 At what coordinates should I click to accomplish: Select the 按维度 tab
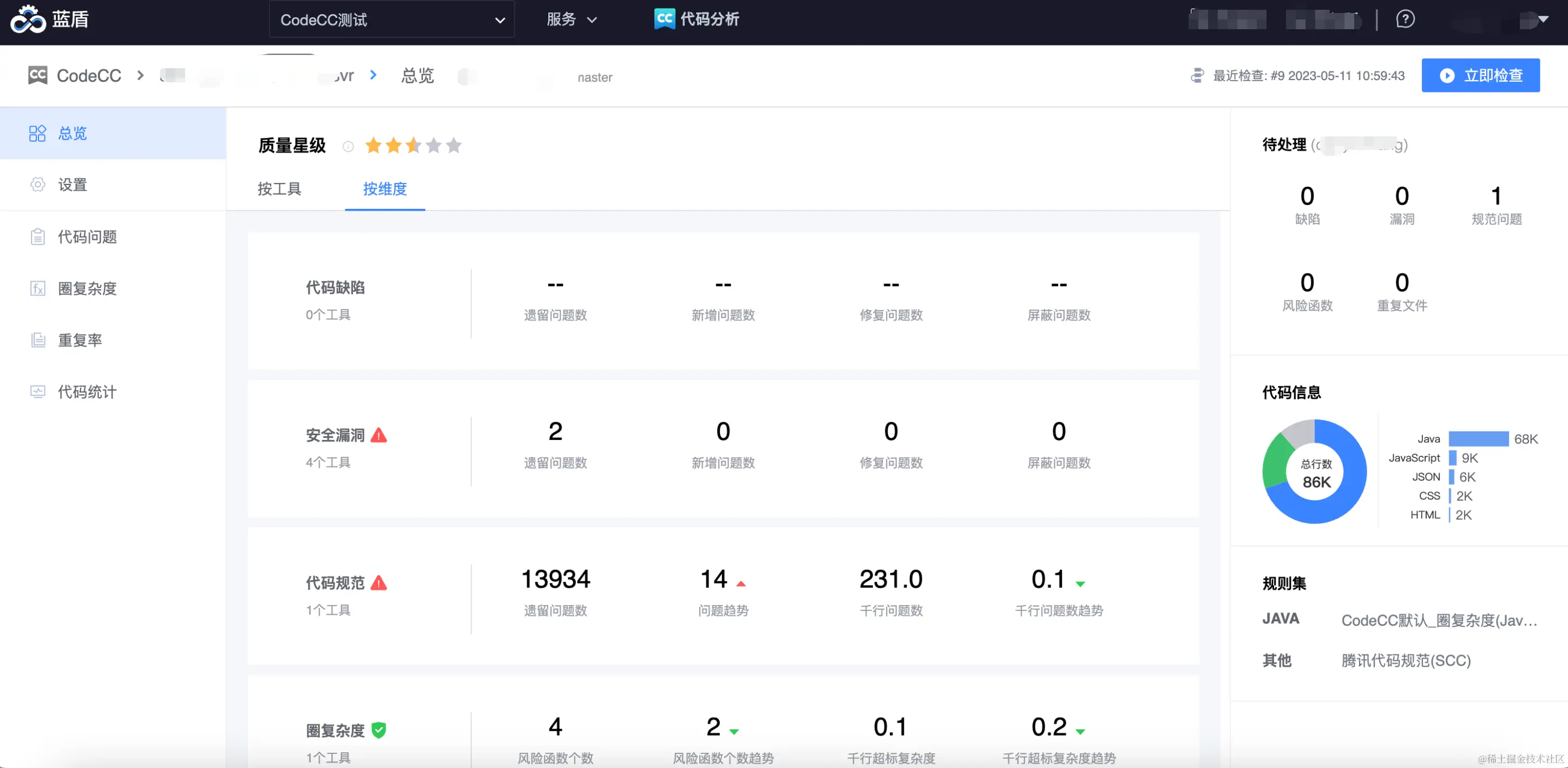[x=385, y=189]
